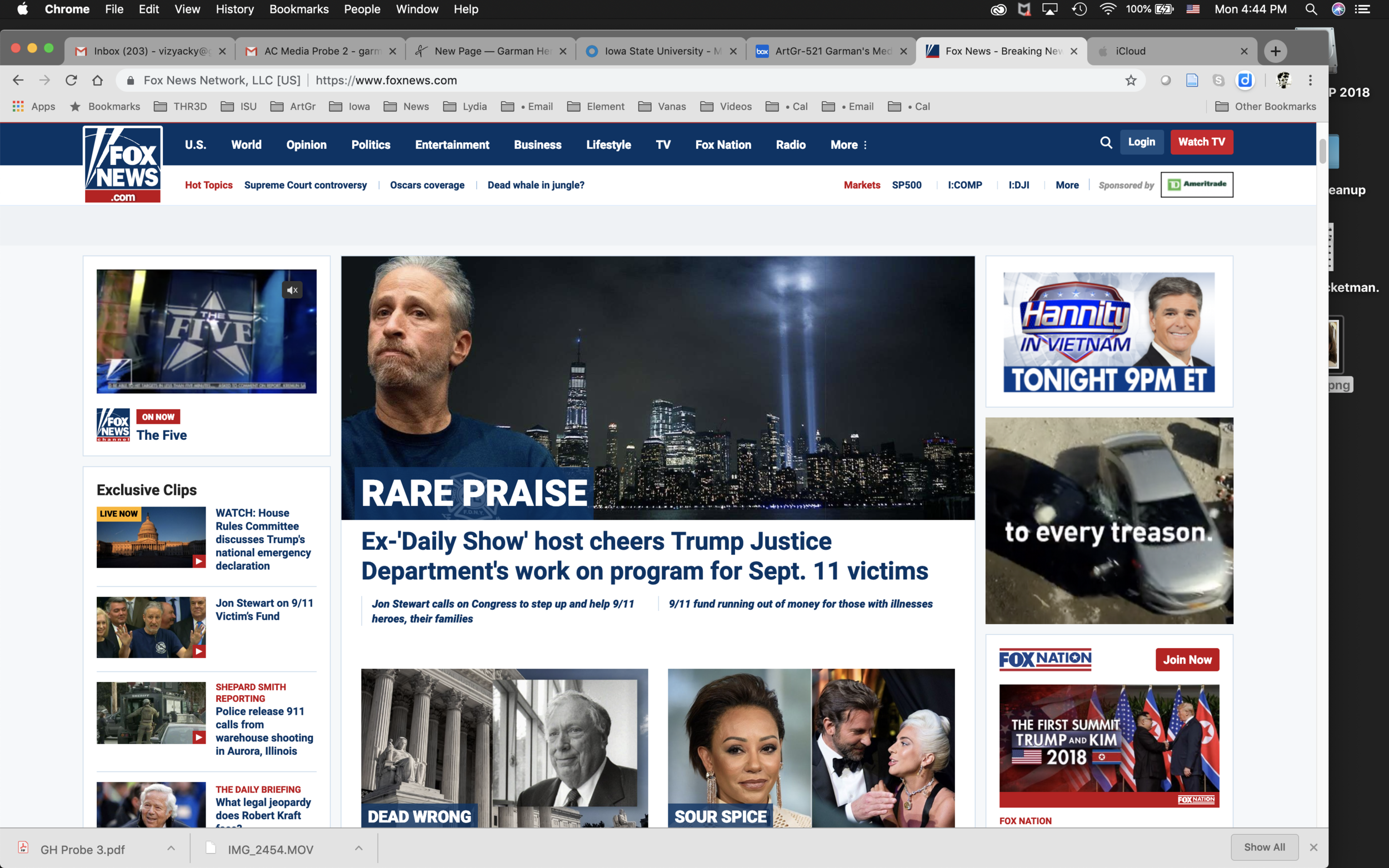Open the Supreme Court controversy topic
1389x868 pixels.
(x=305, y=185)
